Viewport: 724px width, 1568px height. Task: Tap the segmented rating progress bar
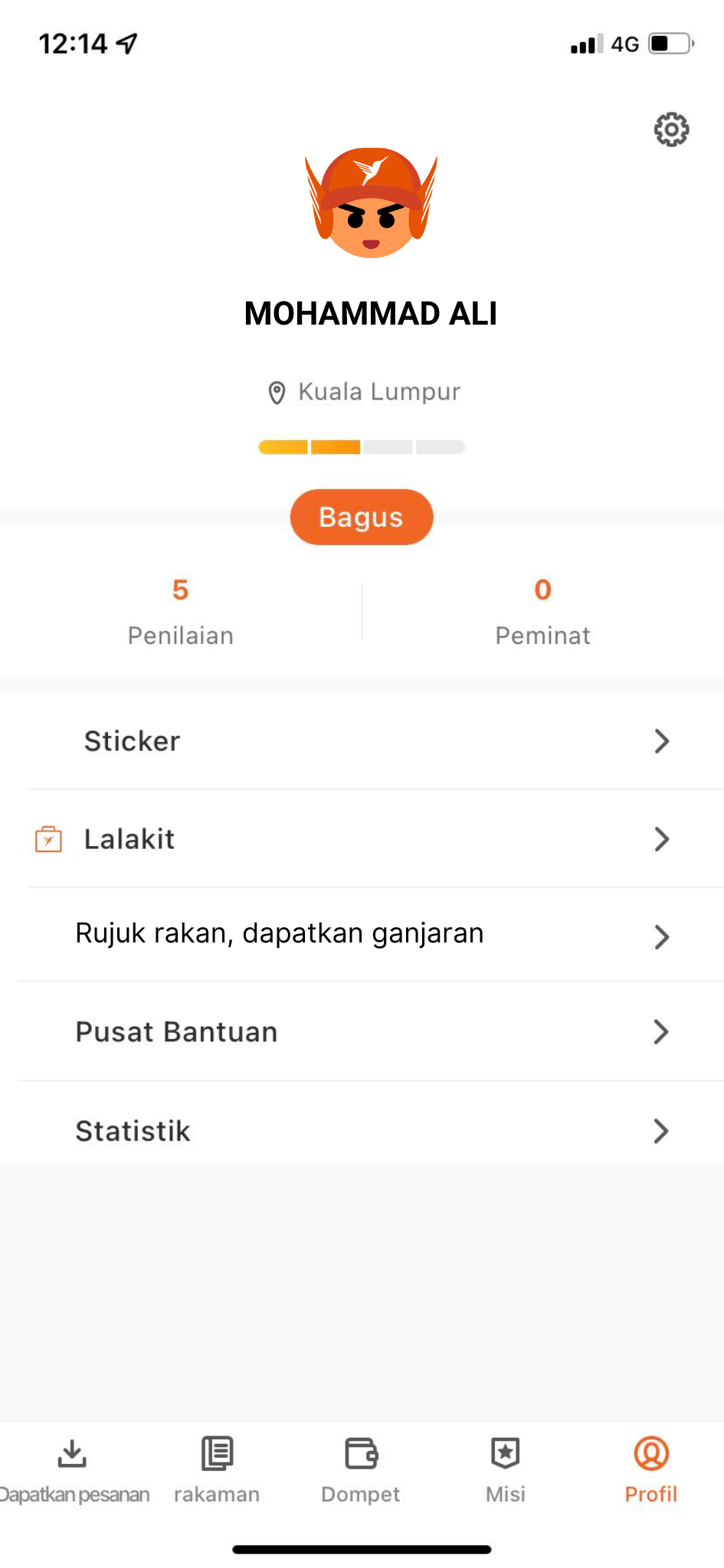[362, 447]
